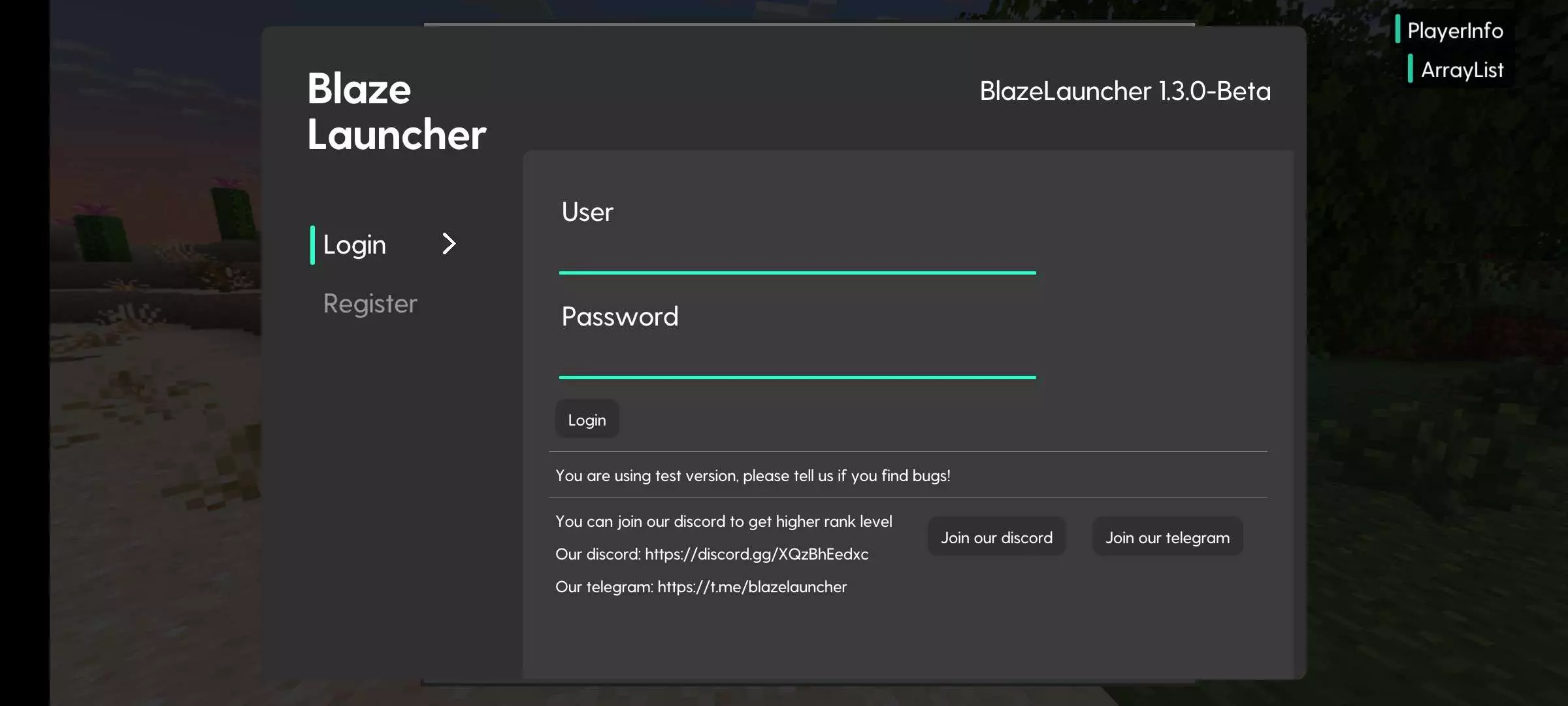Click the higher rank level discord message
Screen dimensions: 1568x706
point(723,522)
